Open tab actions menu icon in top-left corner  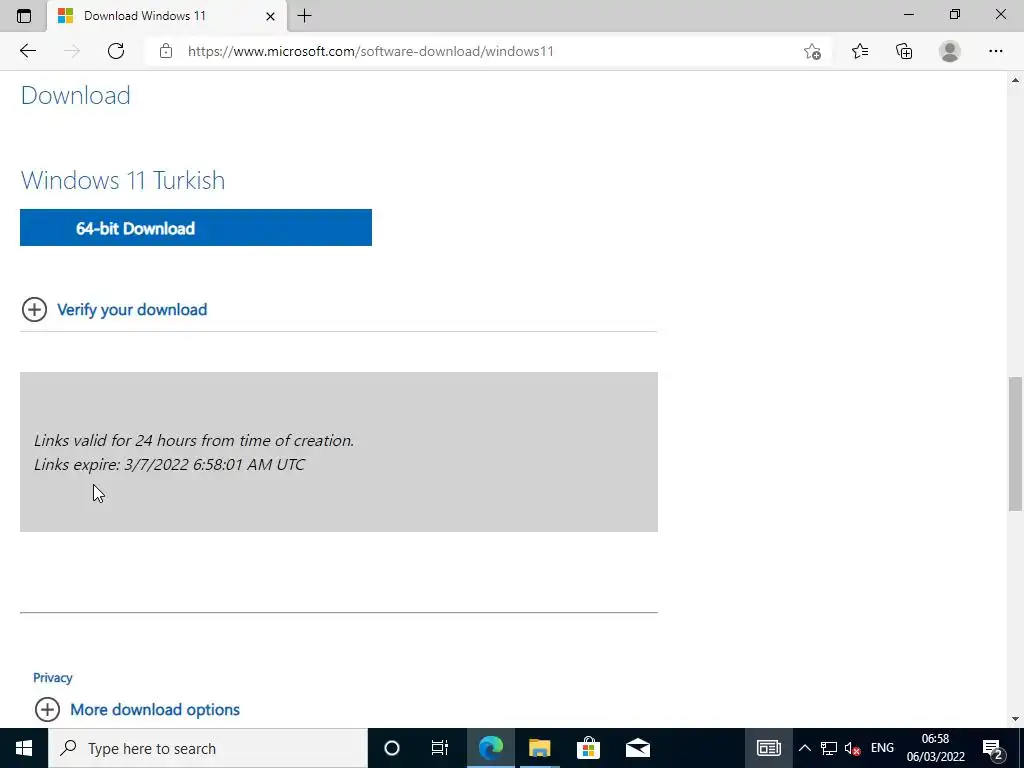pyautogui.click(x=24, y=16)
